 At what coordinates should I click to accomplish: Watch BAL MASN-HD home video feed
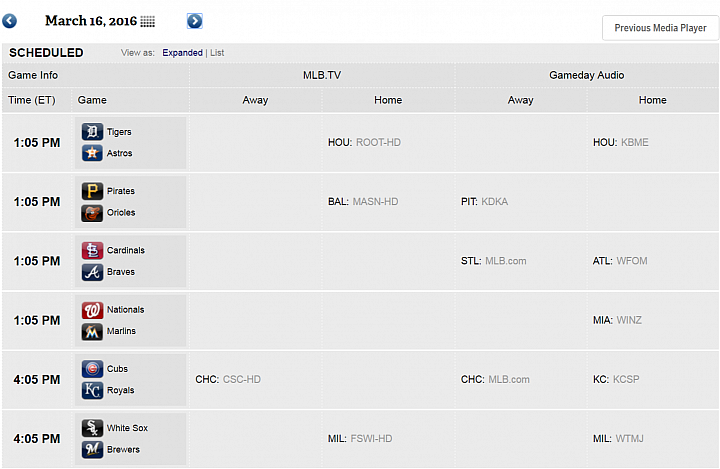pos(363,202)
